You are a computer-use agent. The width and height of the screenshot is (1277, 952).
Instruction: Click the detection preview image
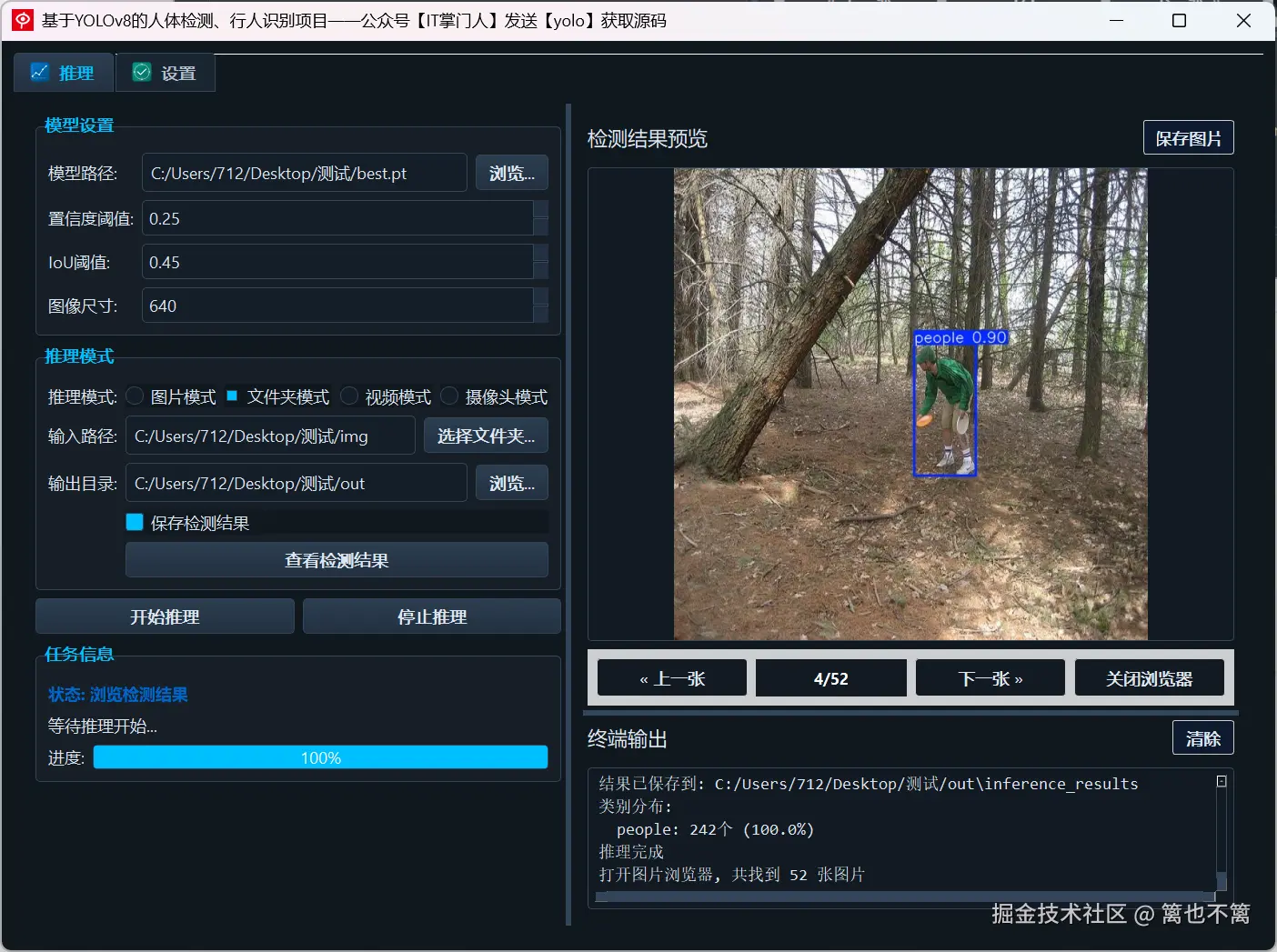pyautogui.click(x=910, y=404)
